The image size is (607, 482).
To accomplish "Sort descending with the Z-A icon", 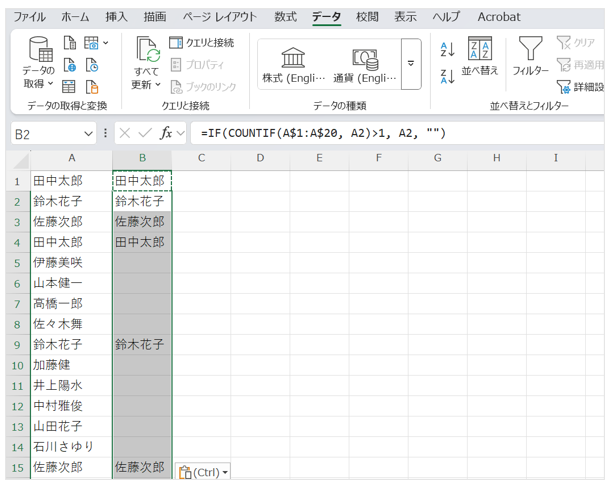I will [448, 77].
